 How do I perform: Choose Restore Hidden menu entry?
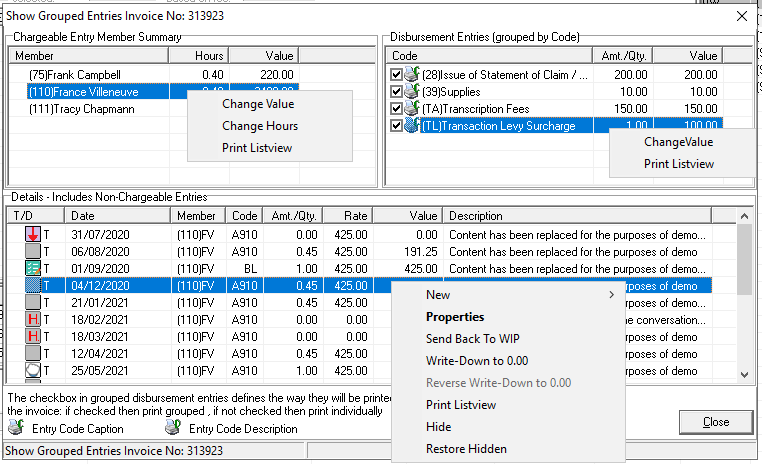(467, 449)
